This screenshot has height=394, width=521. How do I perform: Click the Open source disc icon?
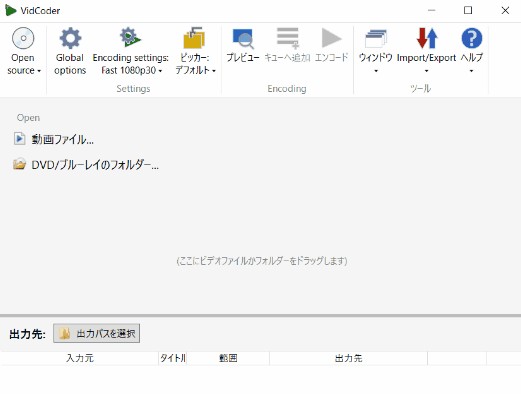pos(23,38)
